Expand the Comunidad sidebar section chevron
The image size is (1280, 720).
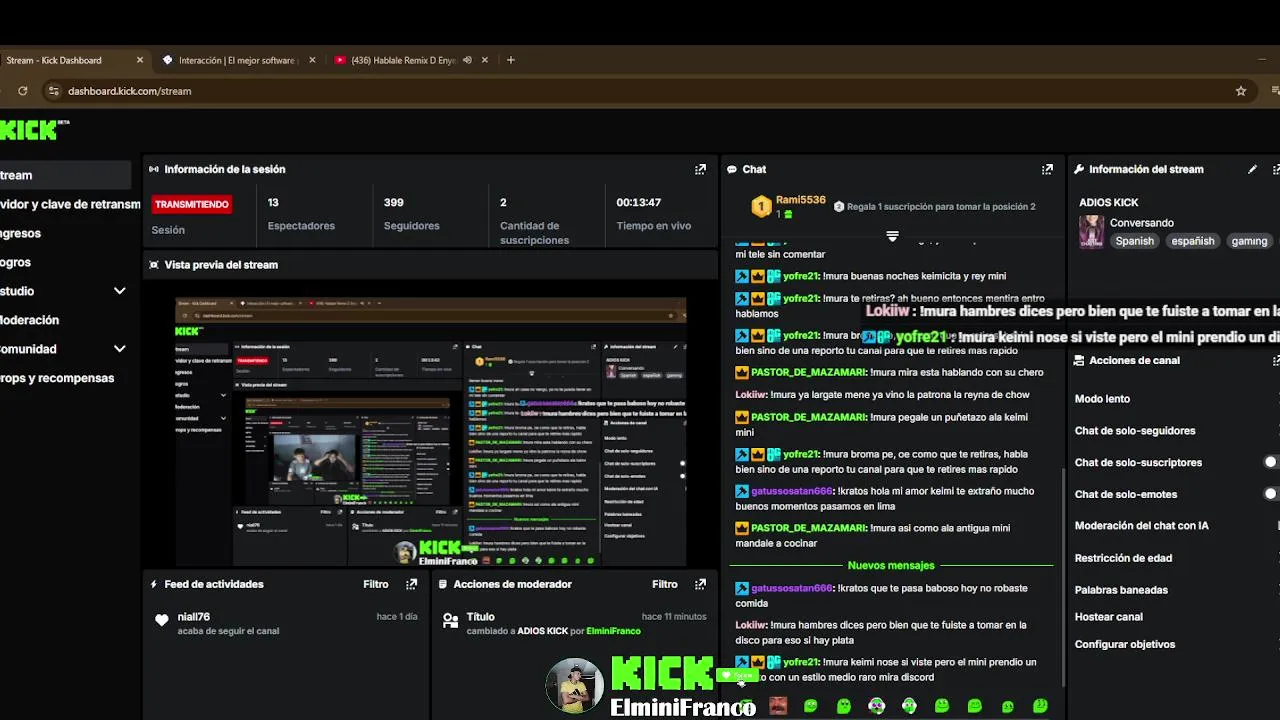[119, 349]
